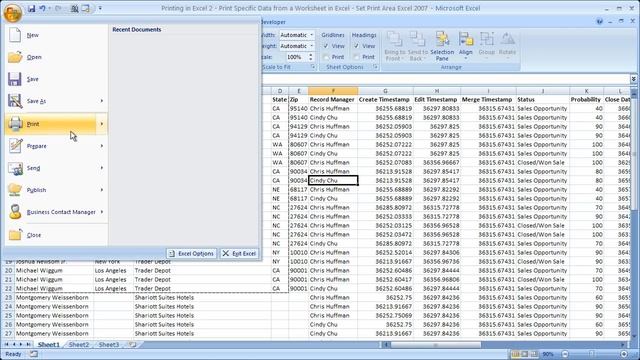The image size is (640, 360).
Task: Select Publish in the Office menu
Action: pyautogui.click(x=56, y=190)
